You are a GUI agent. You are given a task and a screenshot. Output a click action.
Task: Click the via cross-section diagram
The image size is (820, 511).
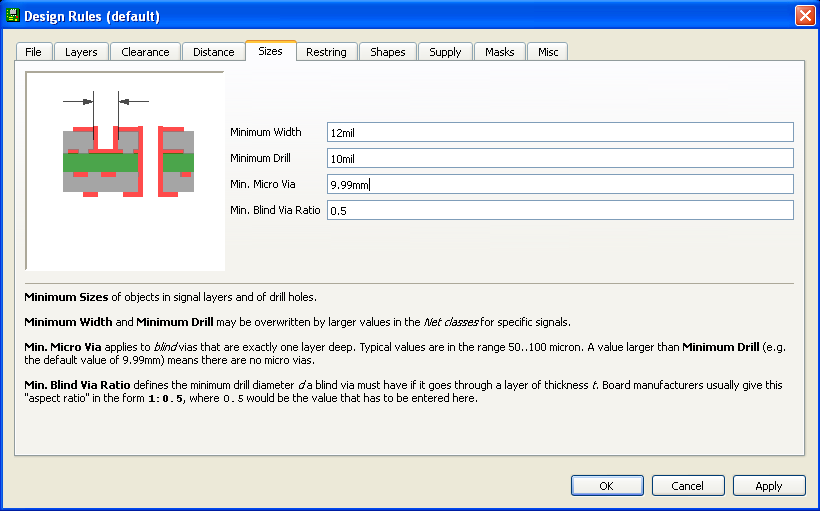[126, 171]
